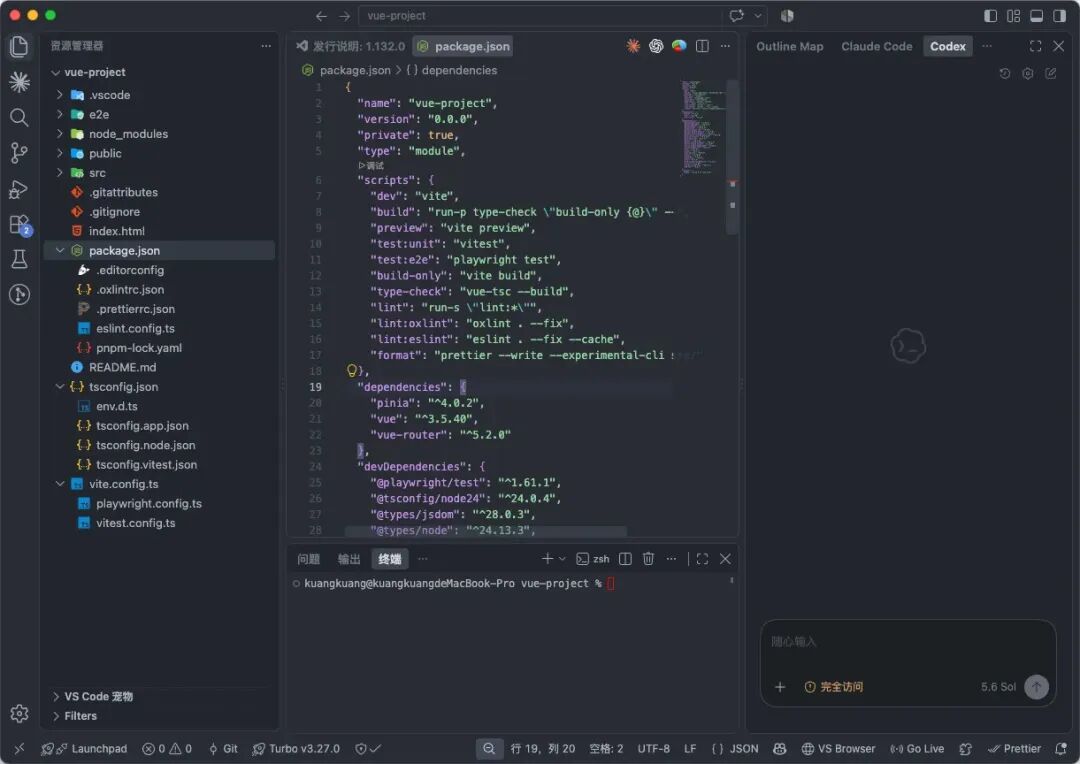Collapse the package.json nested files
This screenshot has width=1080, height=764.
[60, 250]
